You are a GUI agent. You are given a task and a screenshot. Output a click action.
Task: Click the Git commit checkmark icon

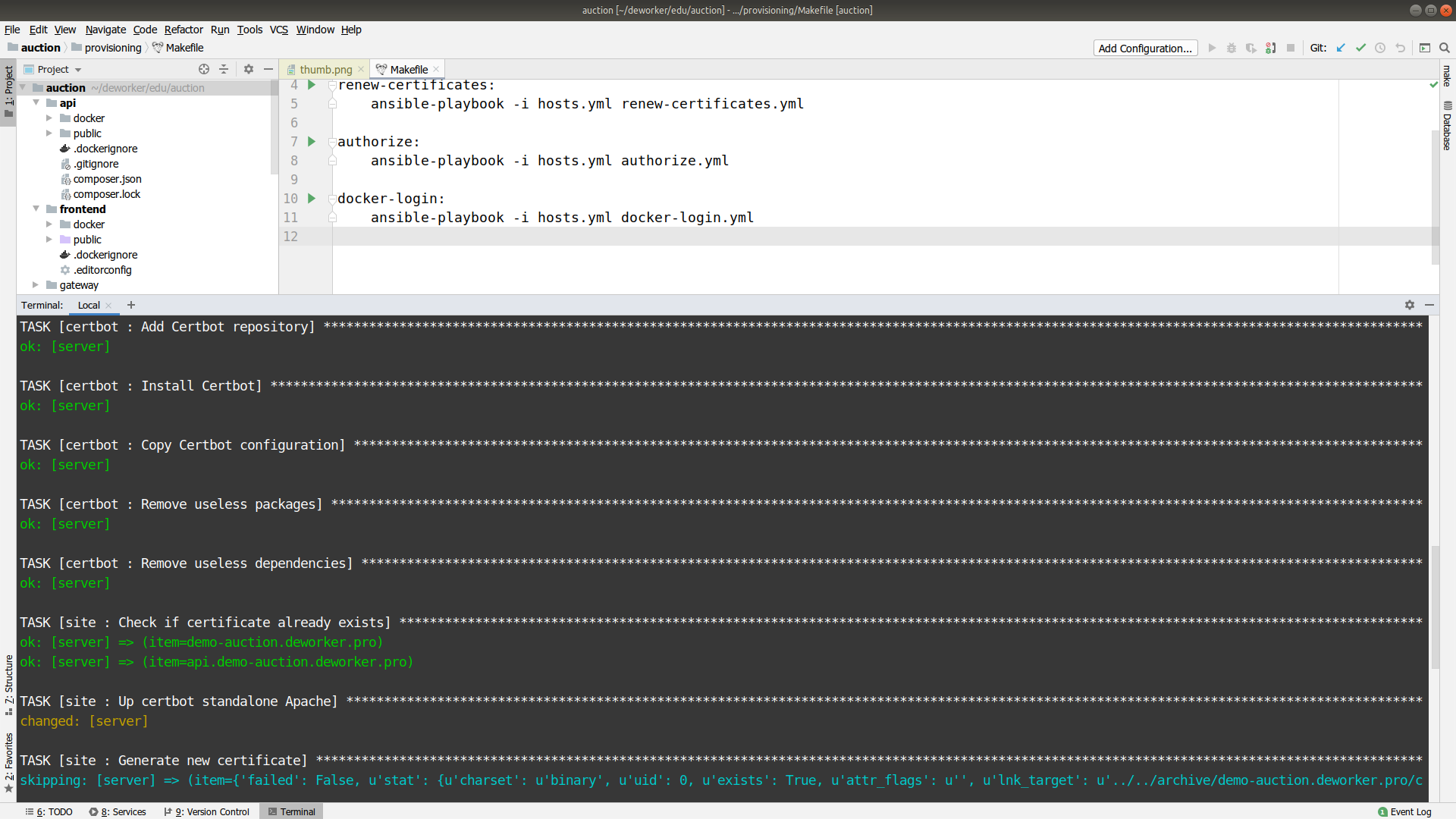coord(1360,48)
